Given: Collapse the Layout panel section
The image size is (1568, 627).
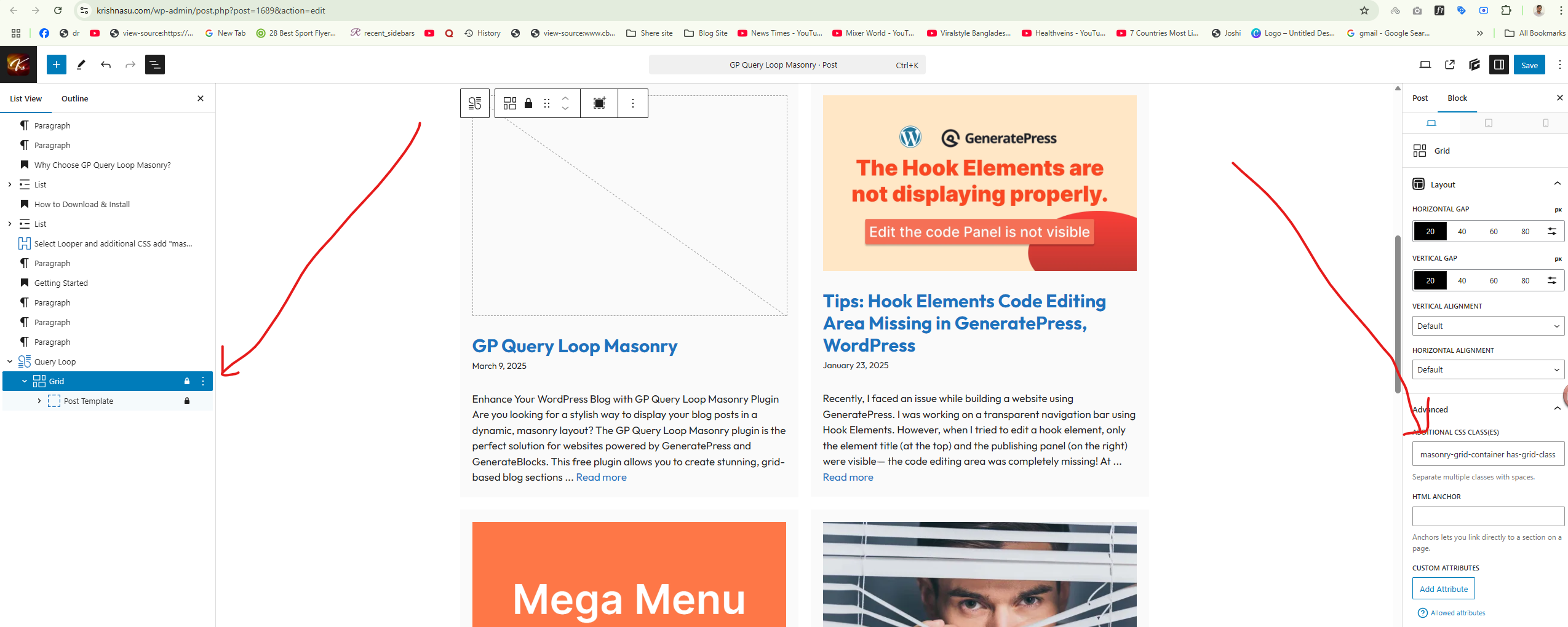Looking at the screenshot, I should 1557,184.
